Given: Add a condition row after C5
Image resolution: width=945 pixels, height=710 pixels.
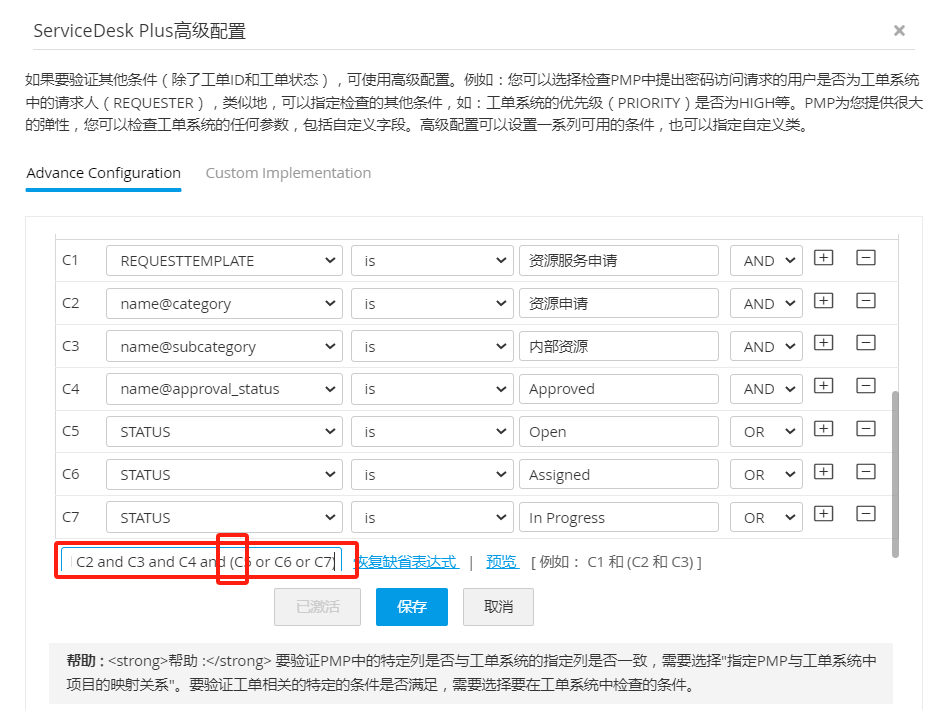Looking at the screenshot, I should [823, 429].
